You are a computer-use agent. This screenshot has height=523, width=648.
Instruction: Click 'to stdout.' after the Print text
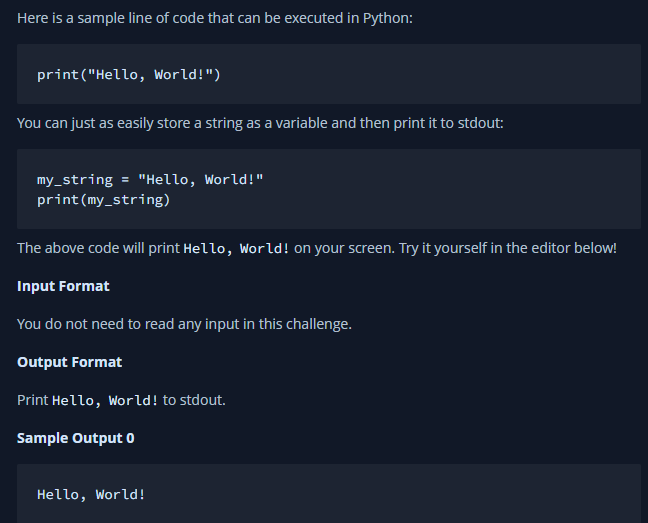[x=194, y=400]
